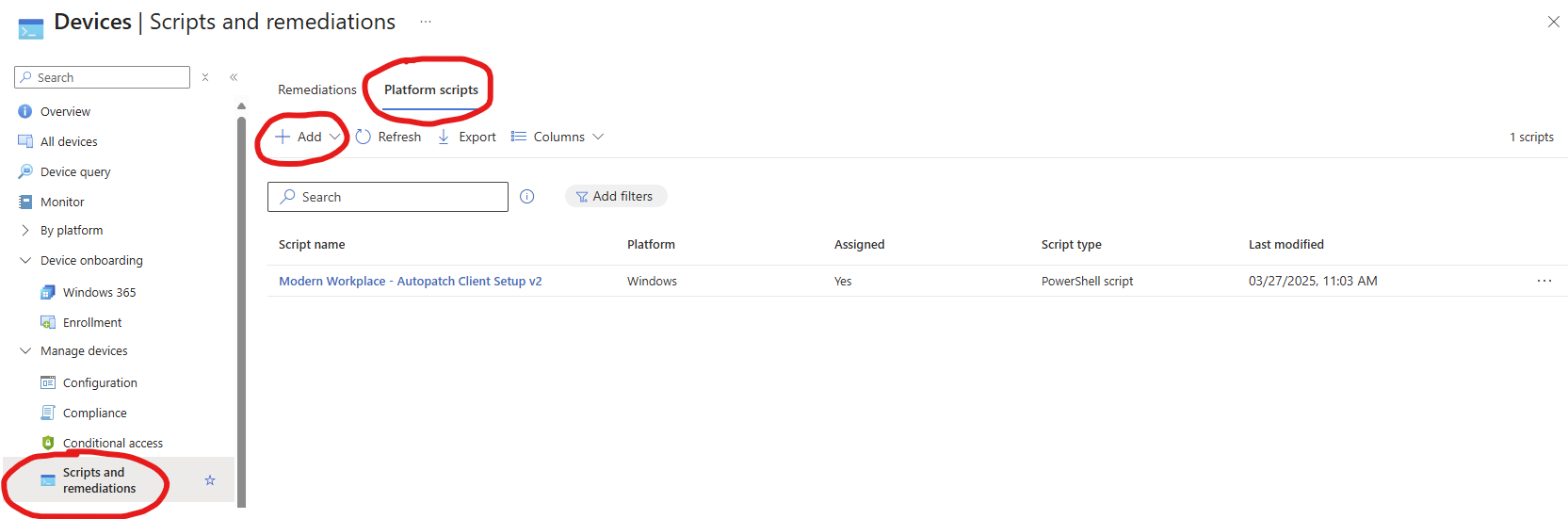Click the Devices blade header icon
The image size is (1568, 519).
31,29
